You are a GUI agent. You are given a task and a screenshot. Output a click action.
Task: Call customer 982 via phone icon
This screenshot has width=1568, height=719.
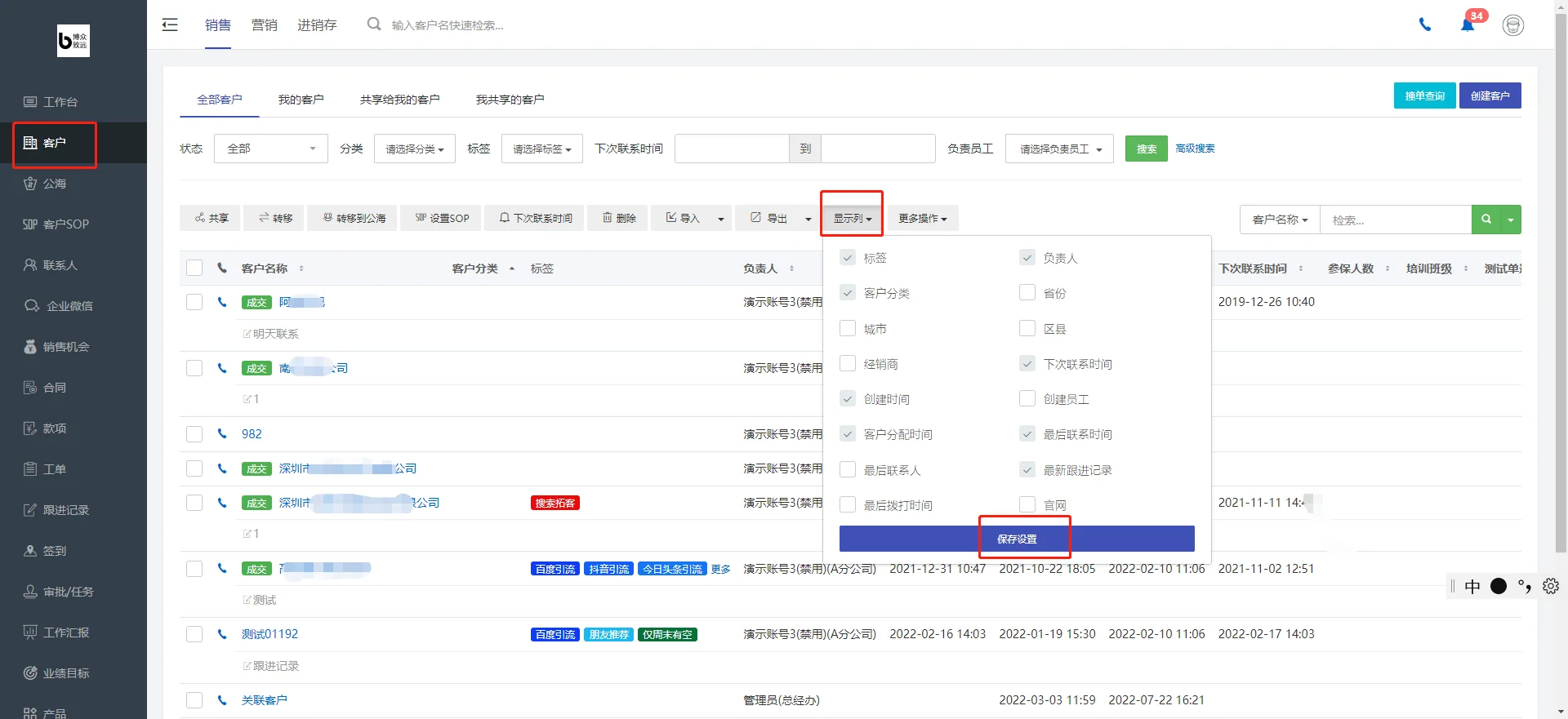222,434
